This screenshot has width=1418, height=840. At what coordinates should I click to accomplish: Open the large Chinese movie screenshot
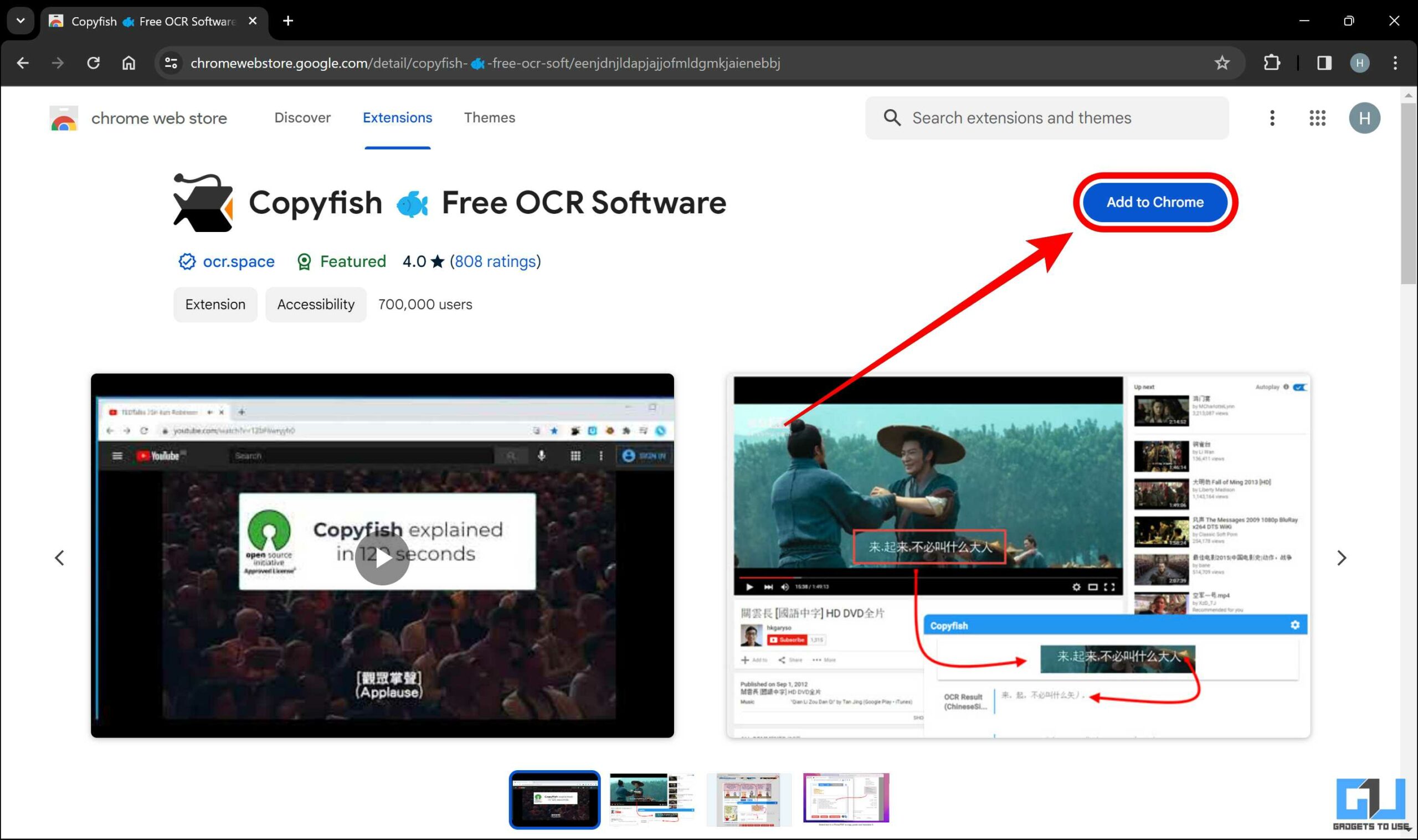coord(1018,556)
